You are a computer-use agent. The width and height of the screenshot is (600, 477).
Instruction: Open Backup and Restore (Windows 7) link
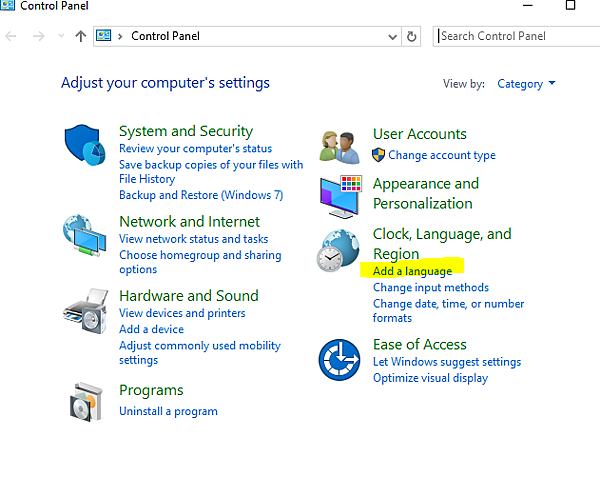pos(201,195)
